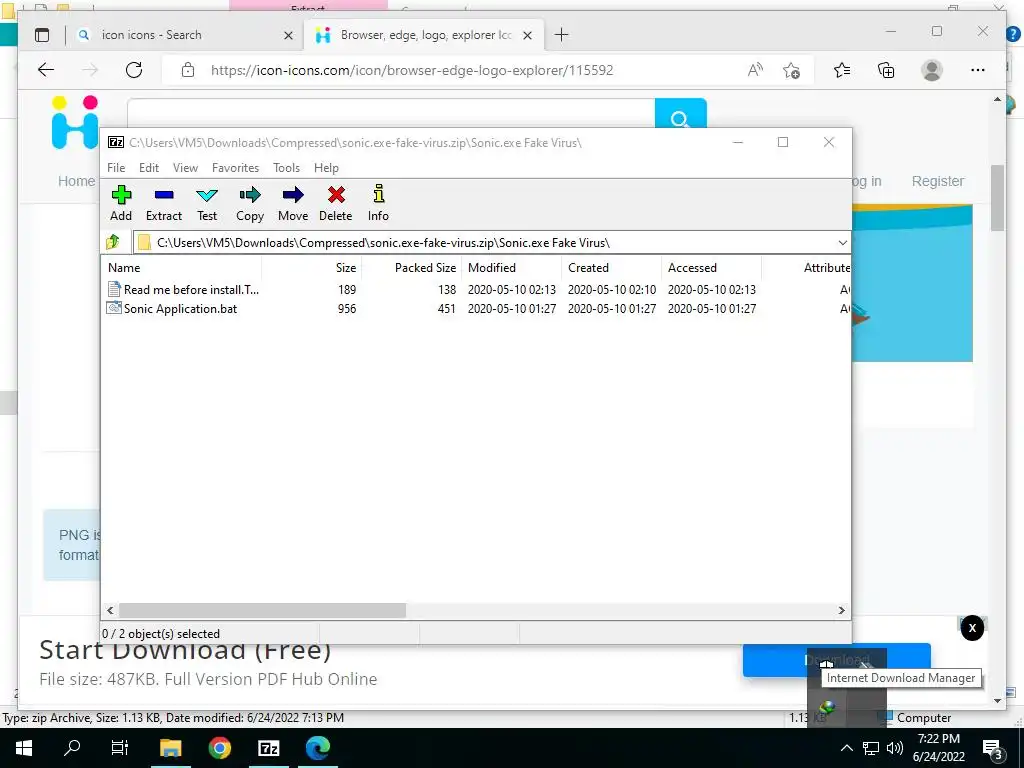Open the Windows Start menu
The width and height of the screenshot is (1024, 768).
click(x=24, y=748)
